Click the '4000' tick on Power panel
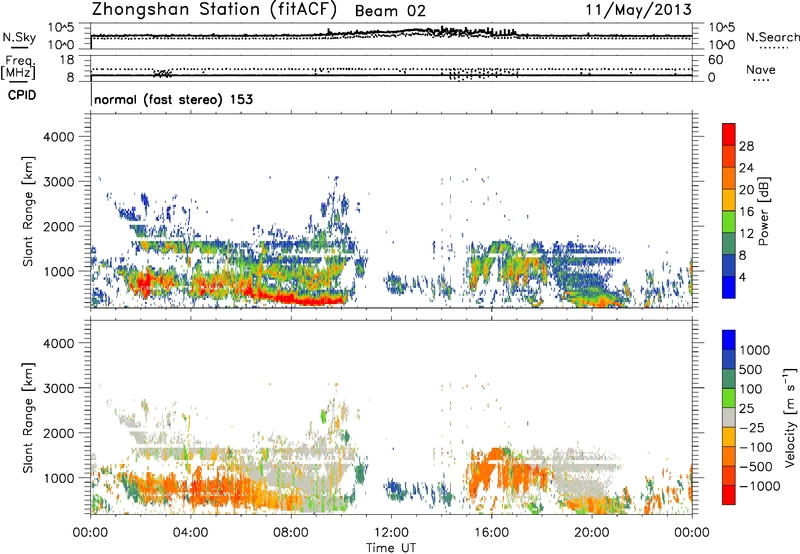Image resolution: width=800 pixels, height=554 pixels. coord(58,137)
